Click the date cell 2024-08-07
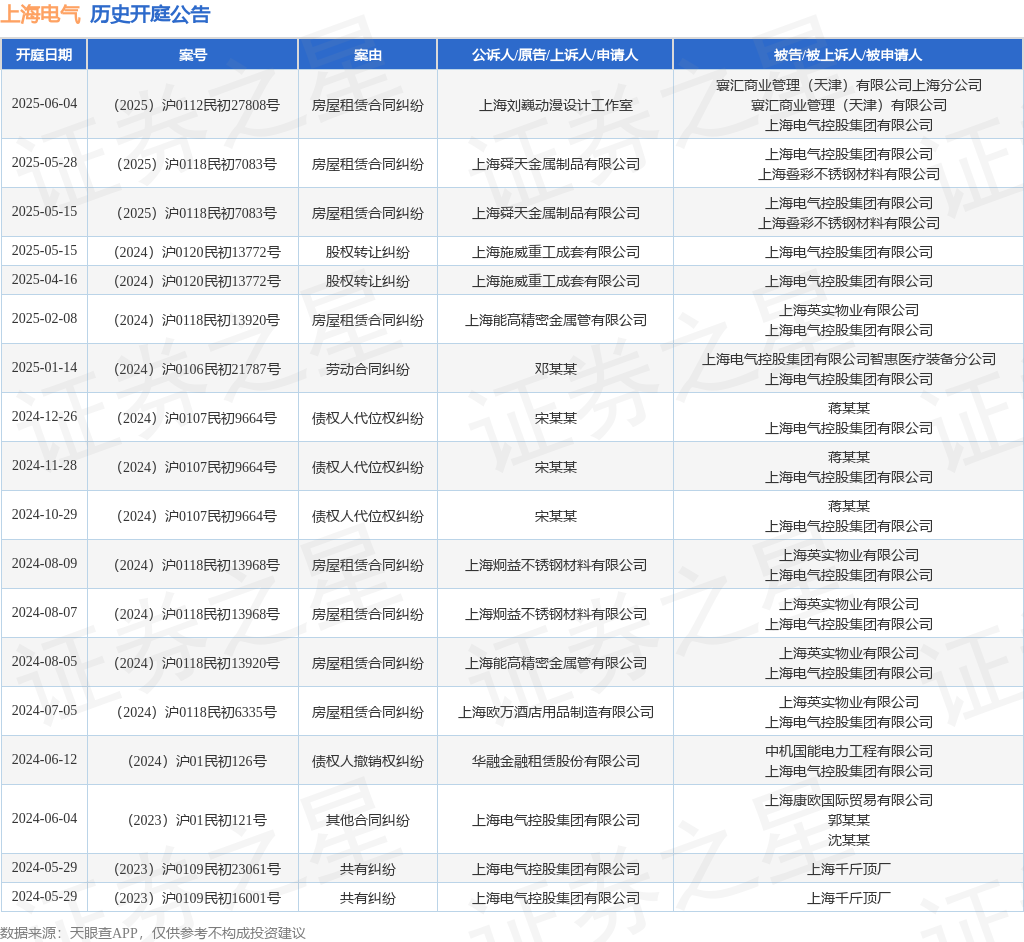This screenshot has height=942, width=1024. 44,613
